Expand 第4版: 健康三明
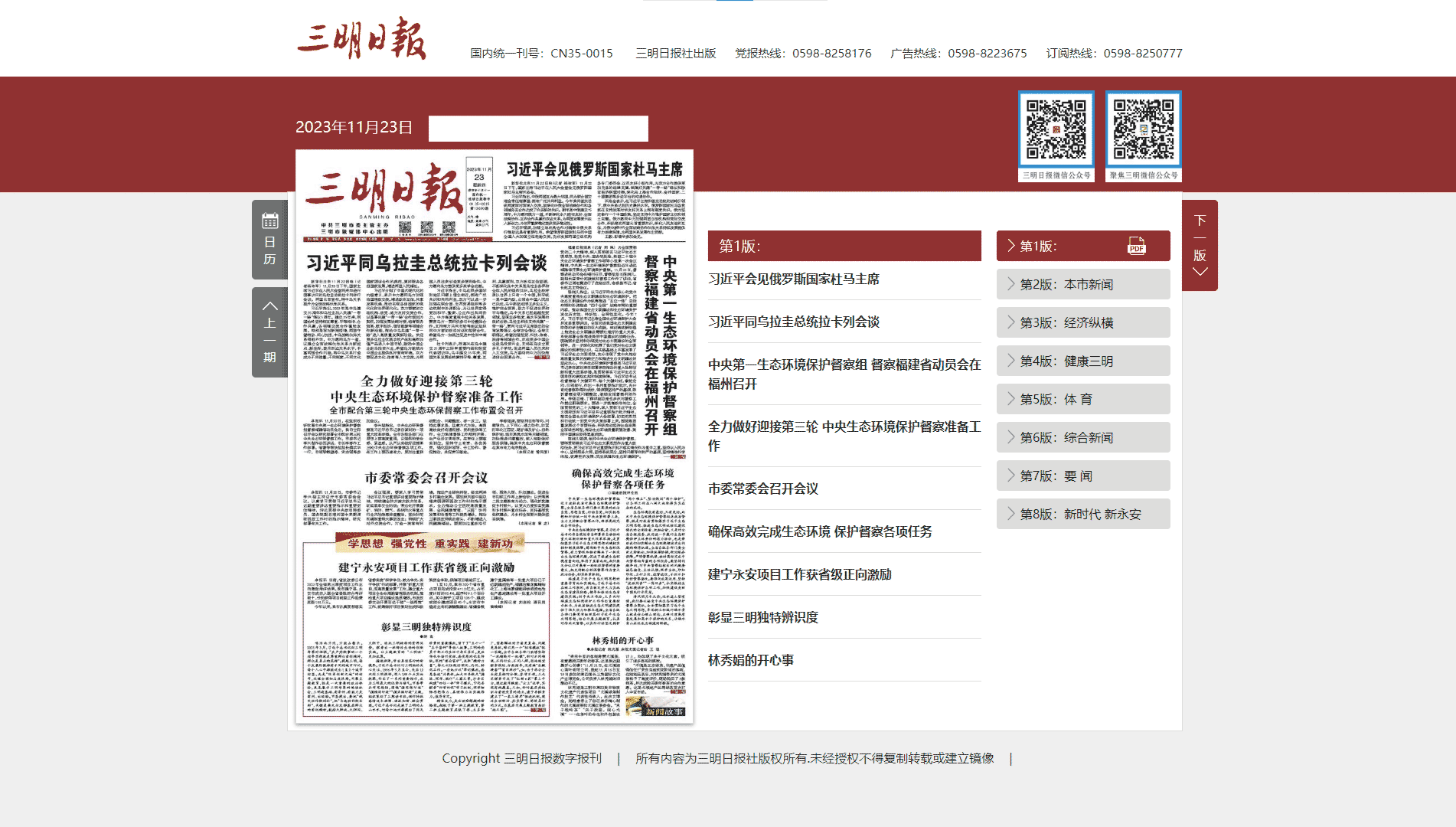This screenshot has height=827, width=1456. [1083, 361]
